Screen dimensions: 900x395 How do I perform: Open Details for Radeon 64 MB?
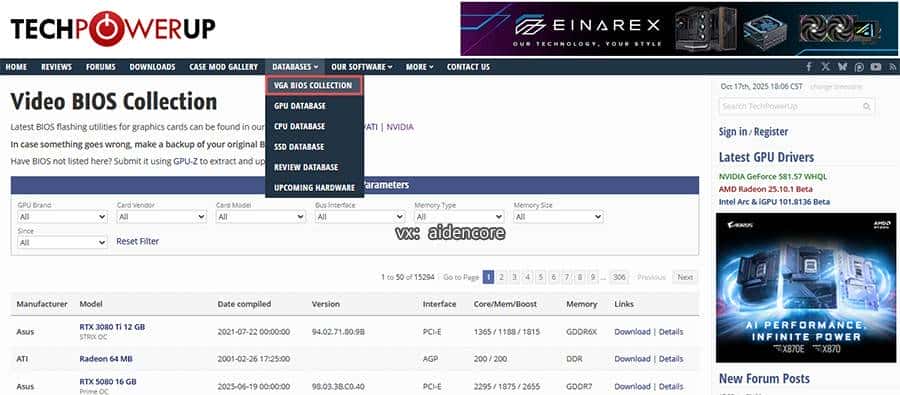click(x=671, y=359)
